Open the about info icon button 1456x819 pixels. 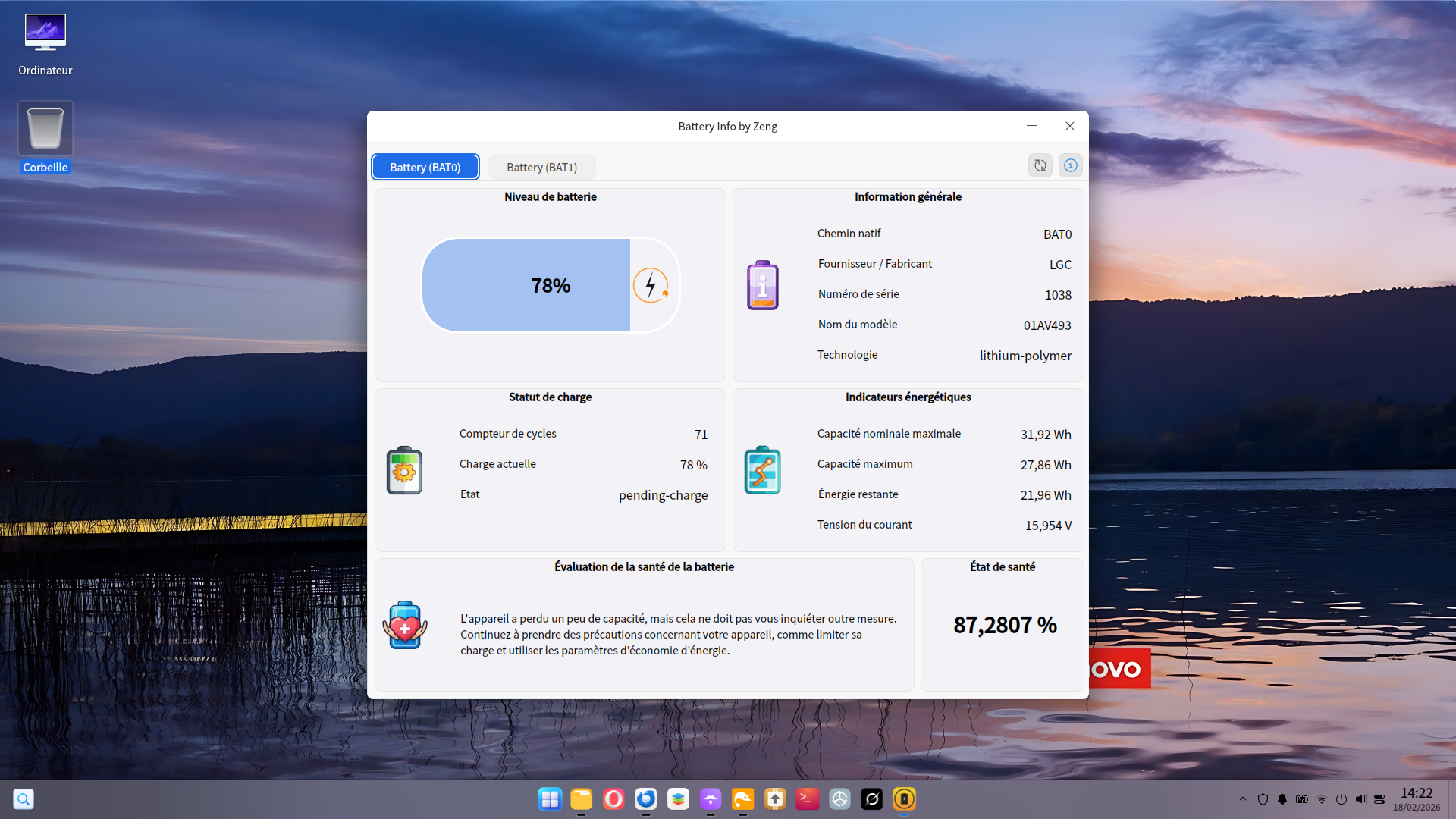click(1070, 165)
